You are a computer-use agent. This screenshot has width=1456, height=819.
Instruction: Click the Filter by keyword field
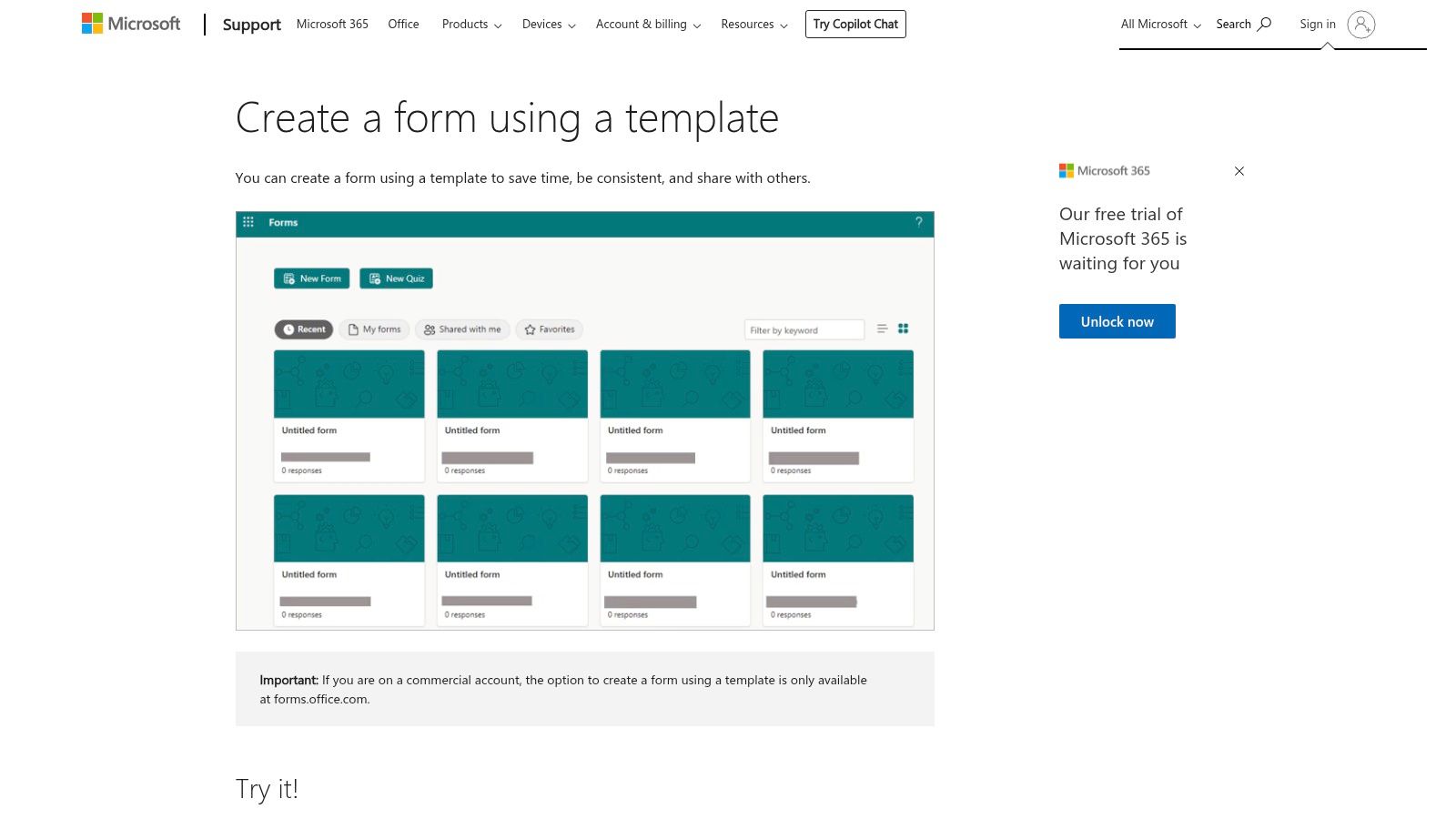point(804,329)
